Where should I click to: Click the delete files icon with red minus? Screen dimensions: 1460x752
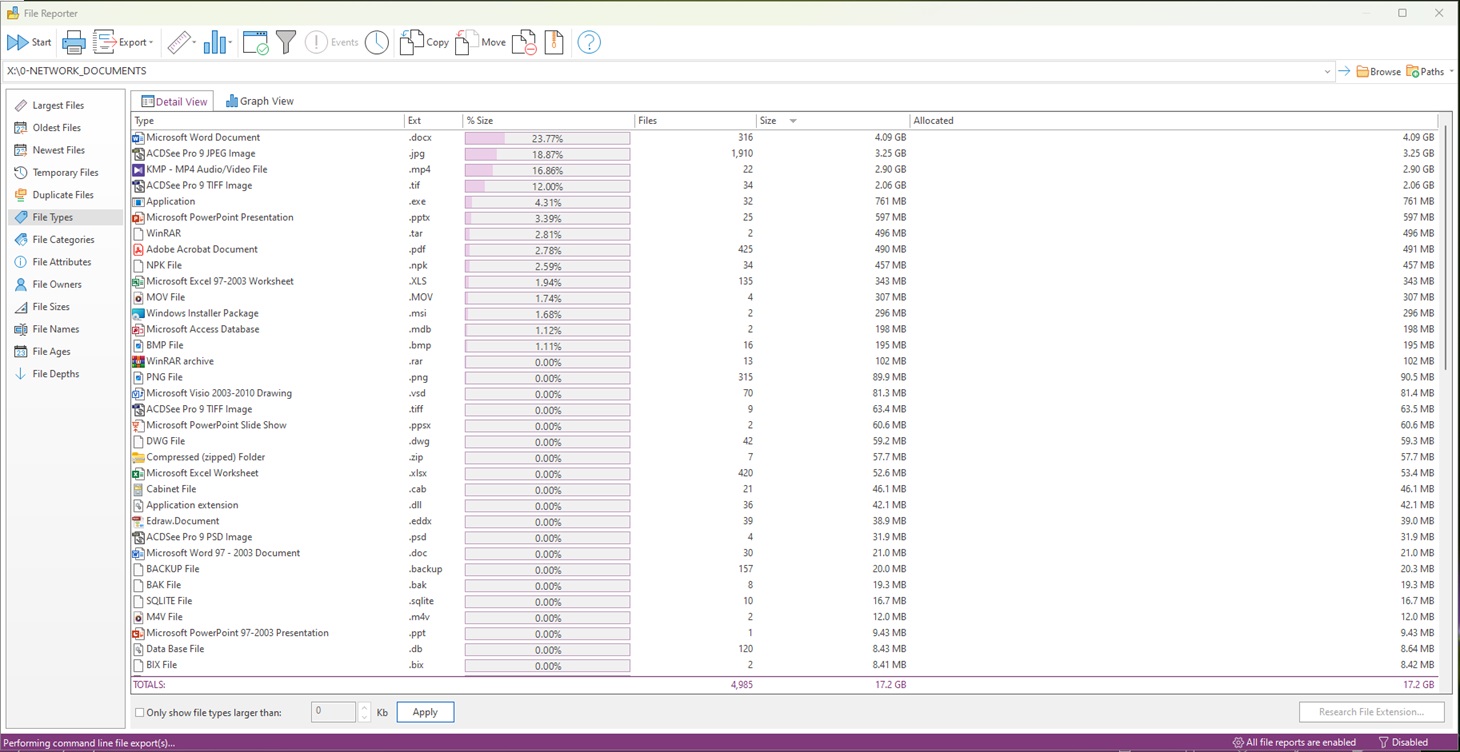point(524,42)
